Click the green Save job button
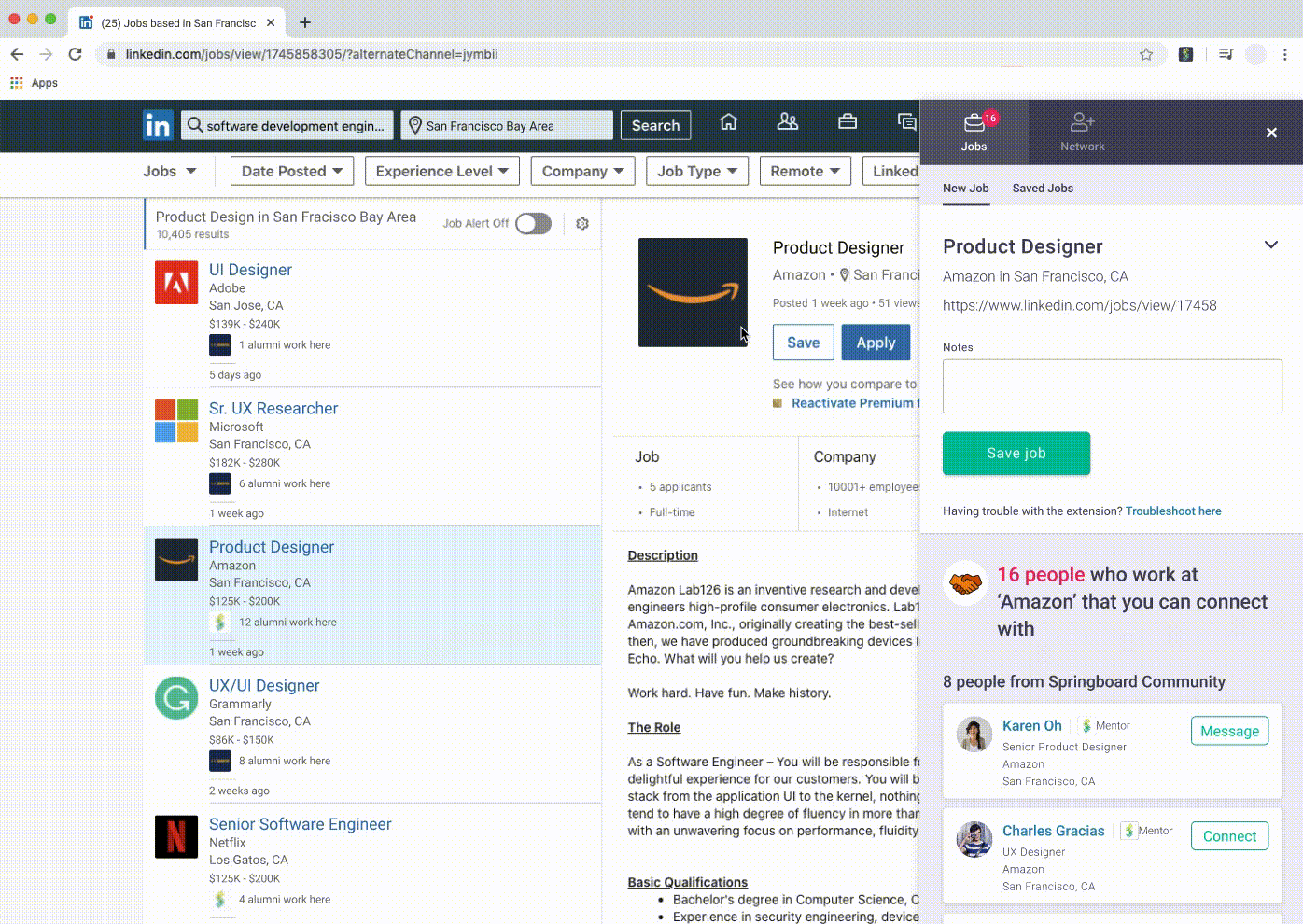The image size is (1303, 924). coord(1016,454)
